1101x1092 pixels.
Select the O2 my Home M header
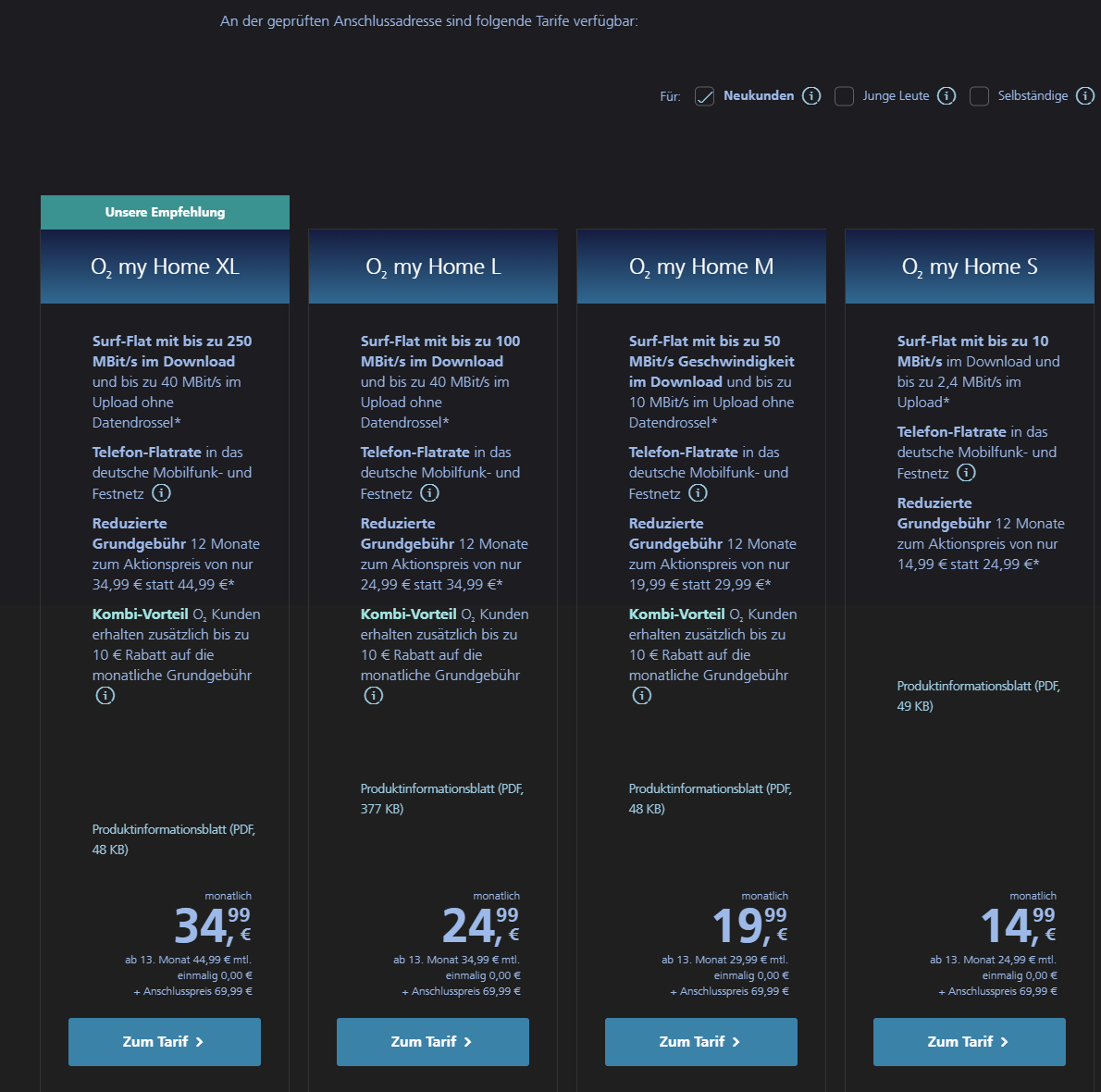click(701, 267)
